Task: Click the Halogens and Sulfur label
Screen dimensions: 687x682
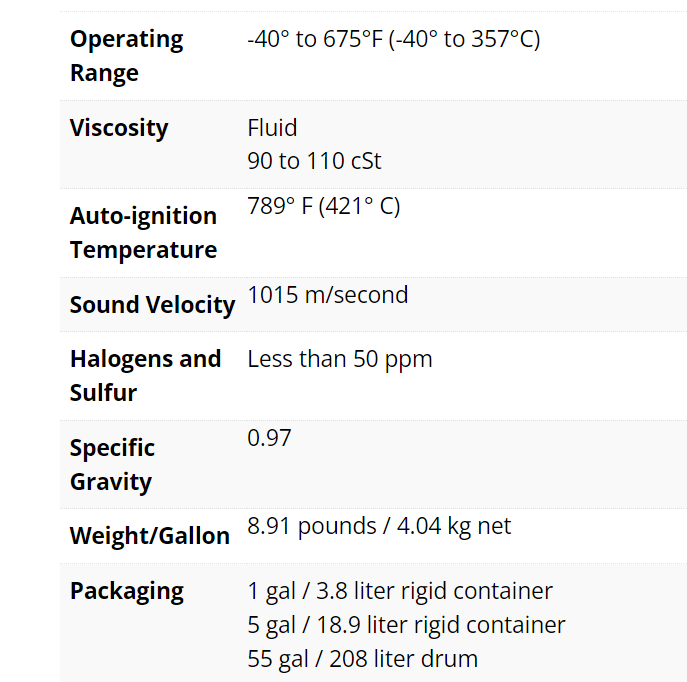Action: tap(145, 375)
